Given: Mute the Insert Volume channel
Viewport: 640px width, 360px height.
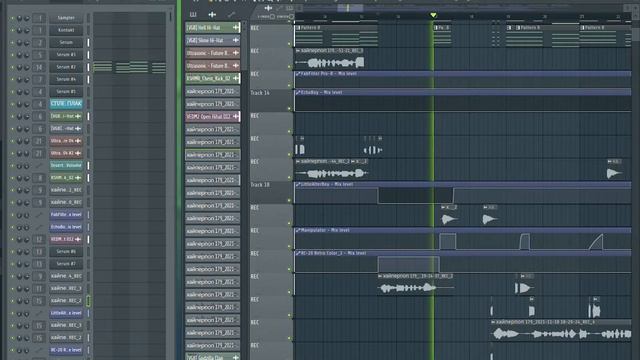Looking at the screenshot, I should point(12,166).
